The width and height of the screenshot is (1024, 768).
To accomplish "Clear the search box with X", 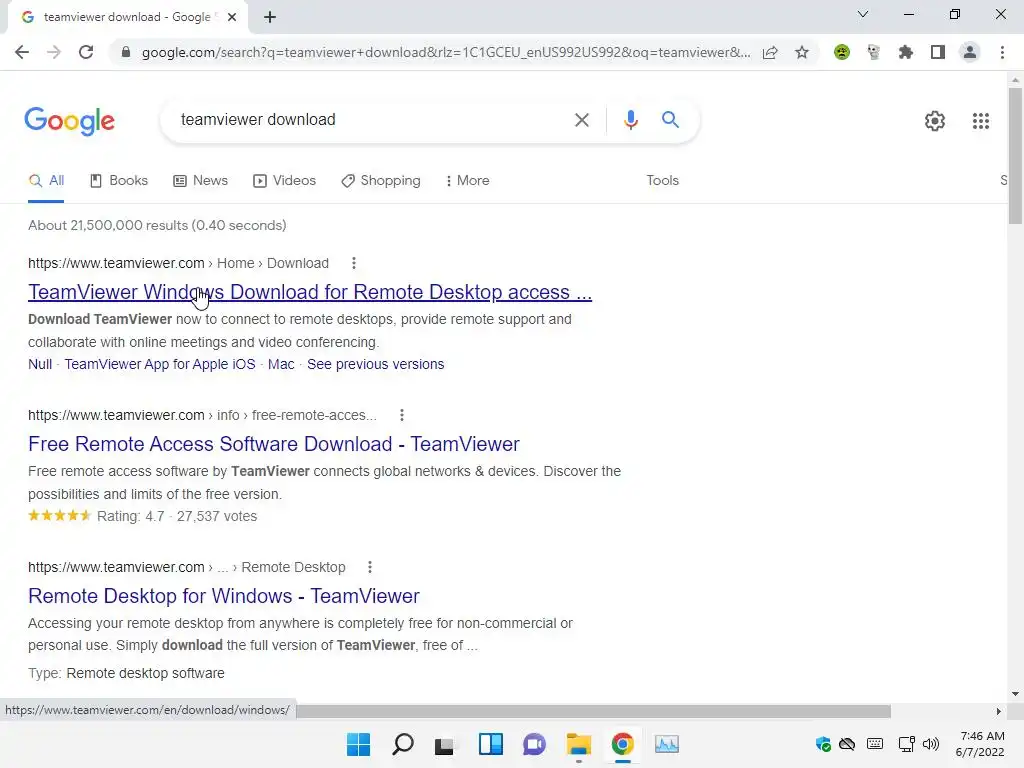I will [581, 120].
